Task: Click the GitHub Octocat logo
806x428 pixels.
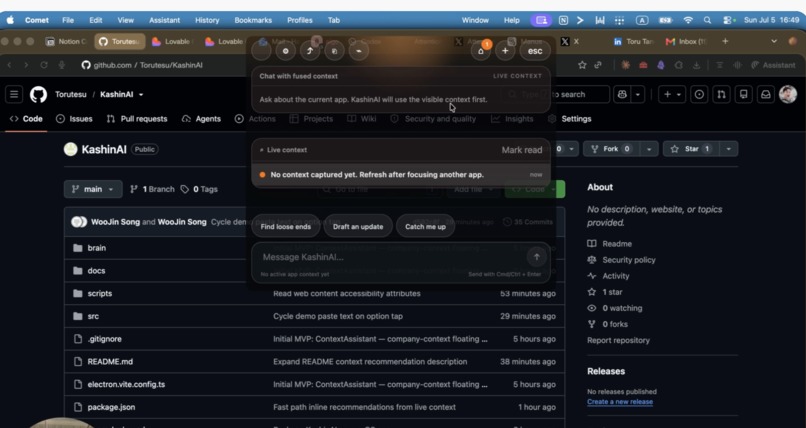Action: (x=38, y=95)
